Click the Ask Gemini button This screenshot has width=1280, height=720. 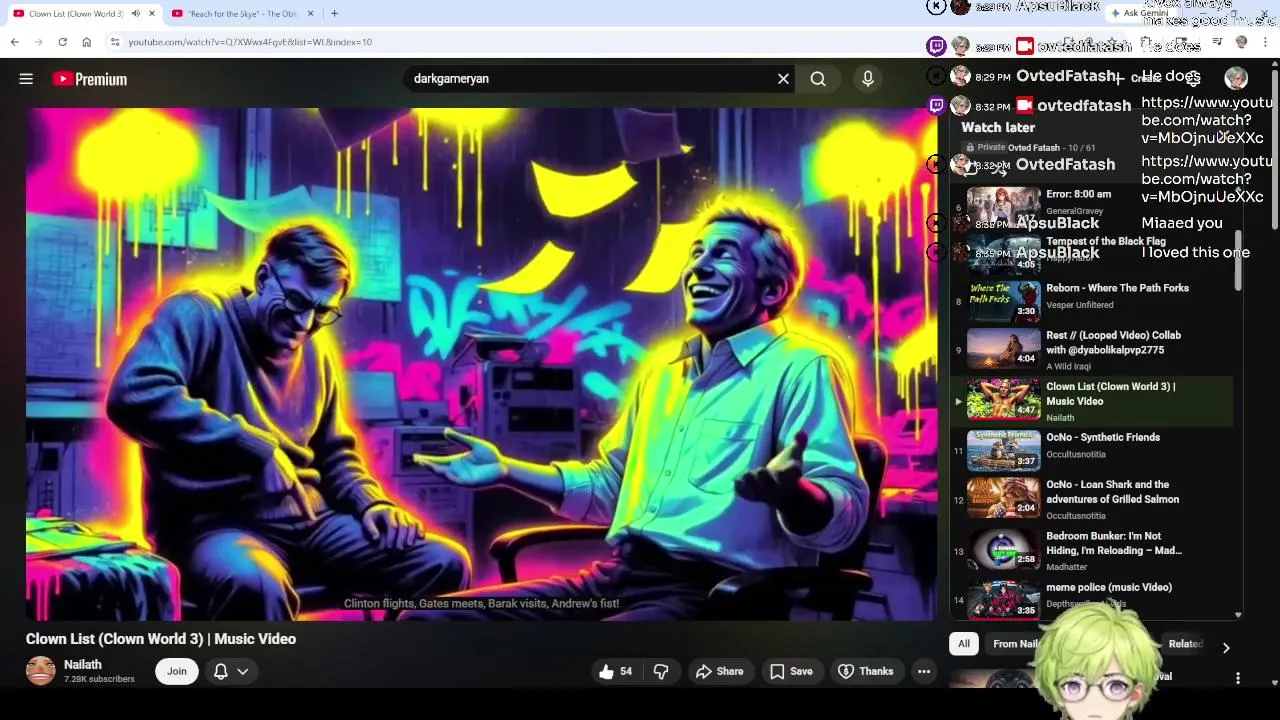(x=1140, y=13)
